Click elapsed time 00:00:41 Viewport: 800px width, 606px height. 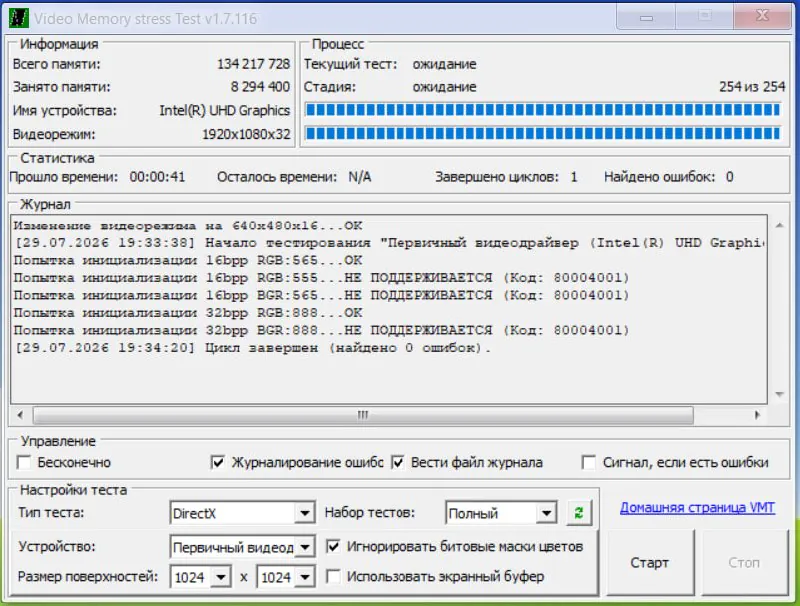click(157, 177)
